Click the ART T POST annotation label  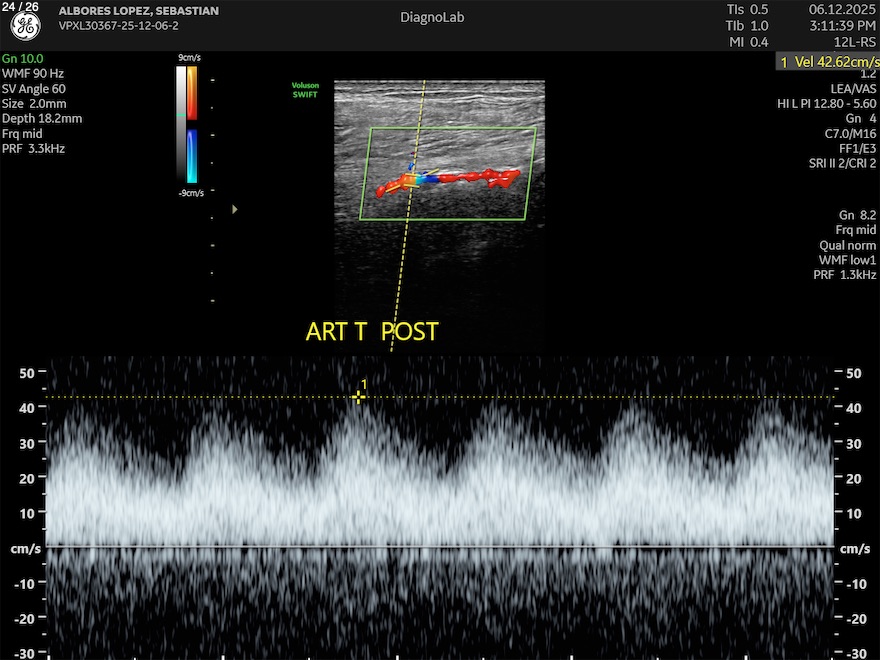(x=371, y=332)
